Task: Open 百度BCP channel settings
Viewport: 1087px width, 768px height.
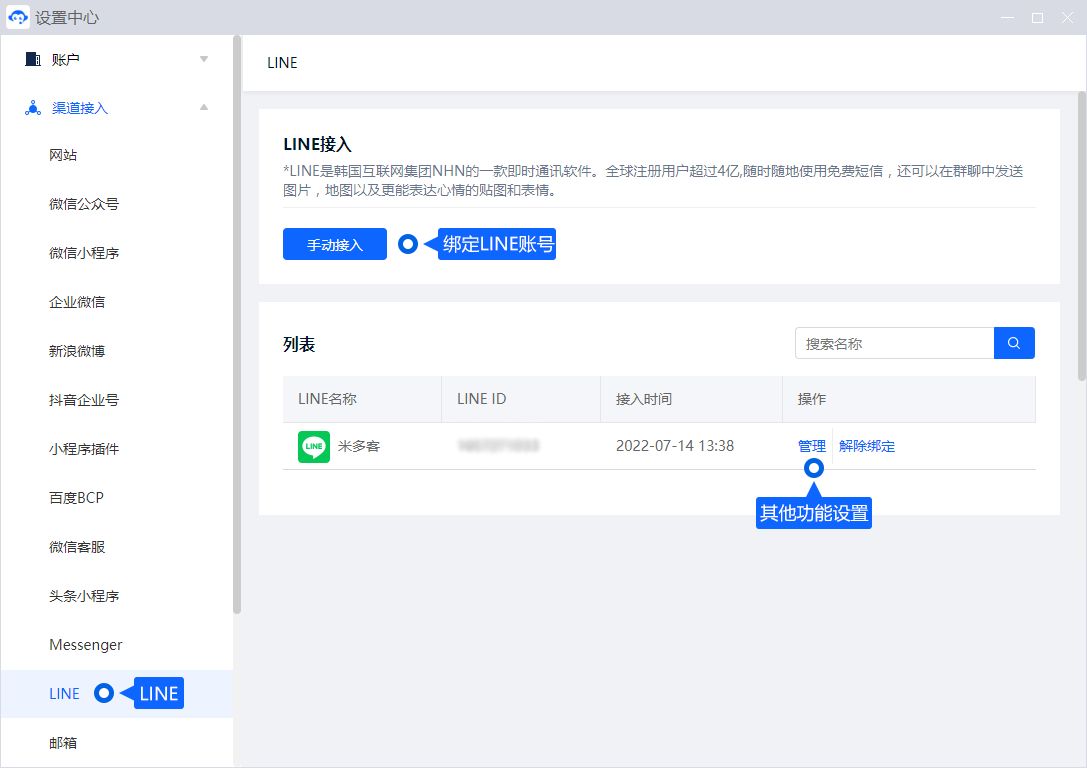Action: (x=76, y=498)
